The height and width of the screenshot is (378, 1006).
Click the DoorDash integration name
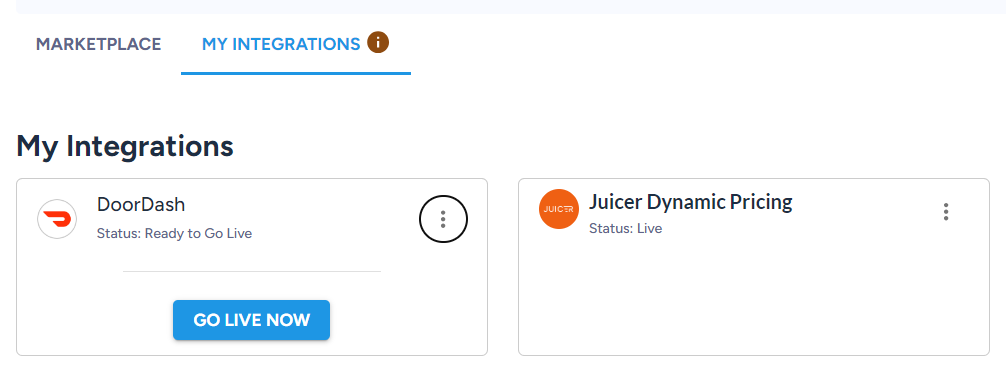[141, 204]
